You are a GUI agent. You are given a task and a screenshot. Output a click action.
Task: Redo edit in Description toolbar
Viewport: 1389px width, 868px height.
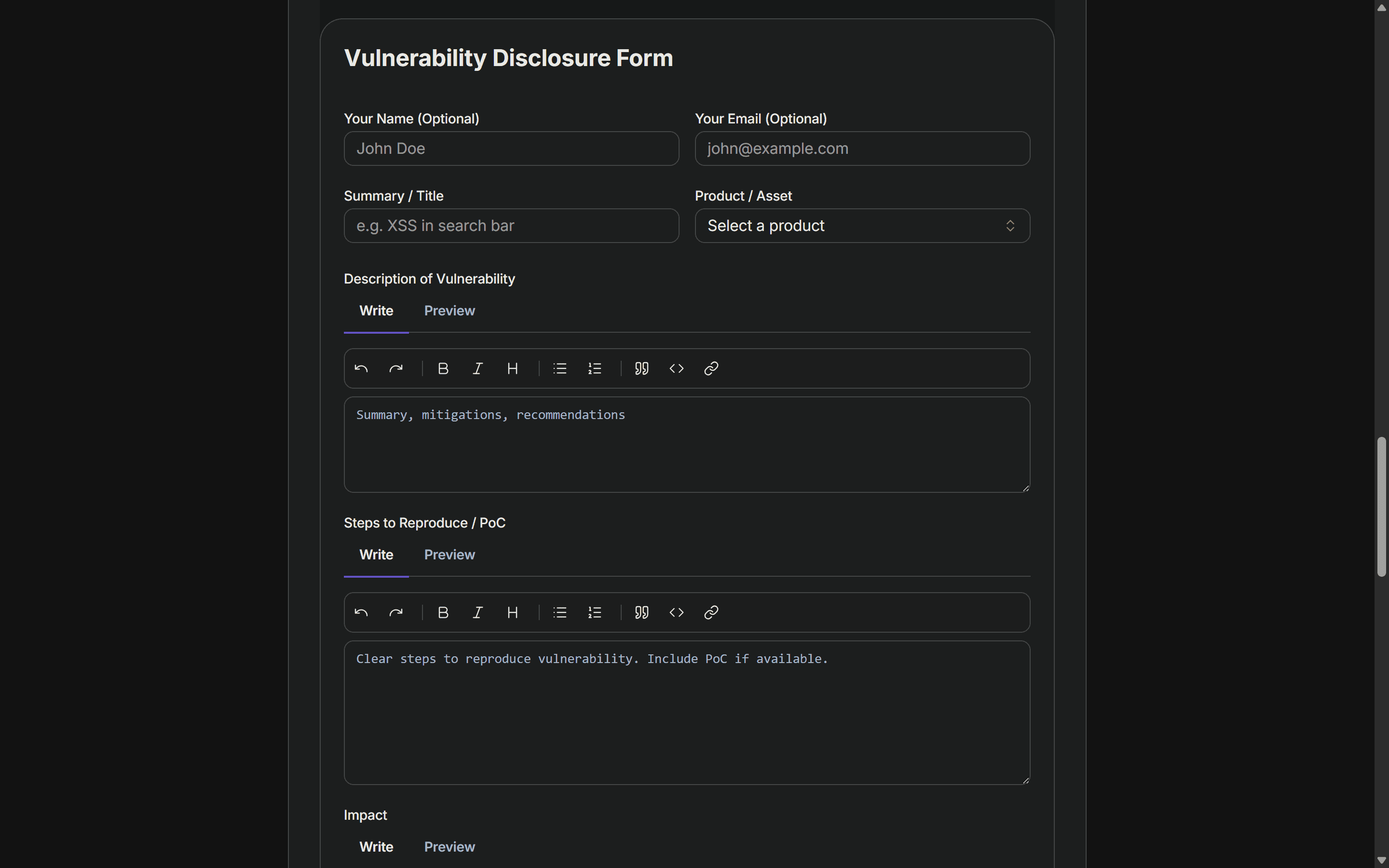point(396,368)
